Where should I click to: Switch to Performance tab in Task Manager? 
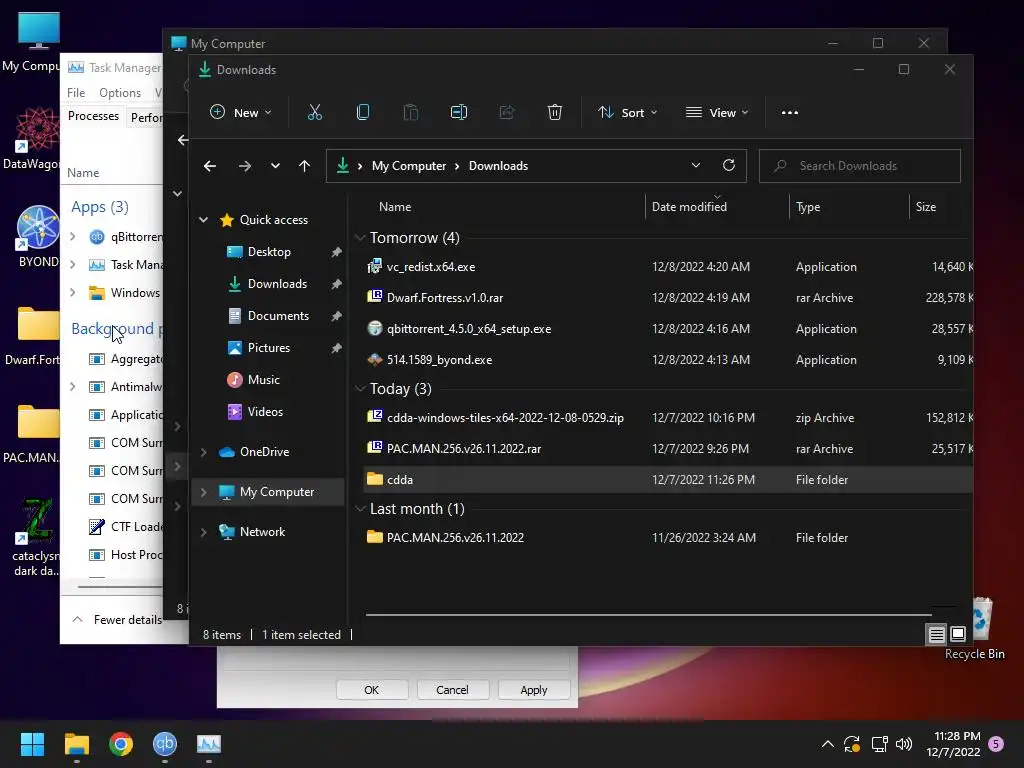(x=146, y=118)
